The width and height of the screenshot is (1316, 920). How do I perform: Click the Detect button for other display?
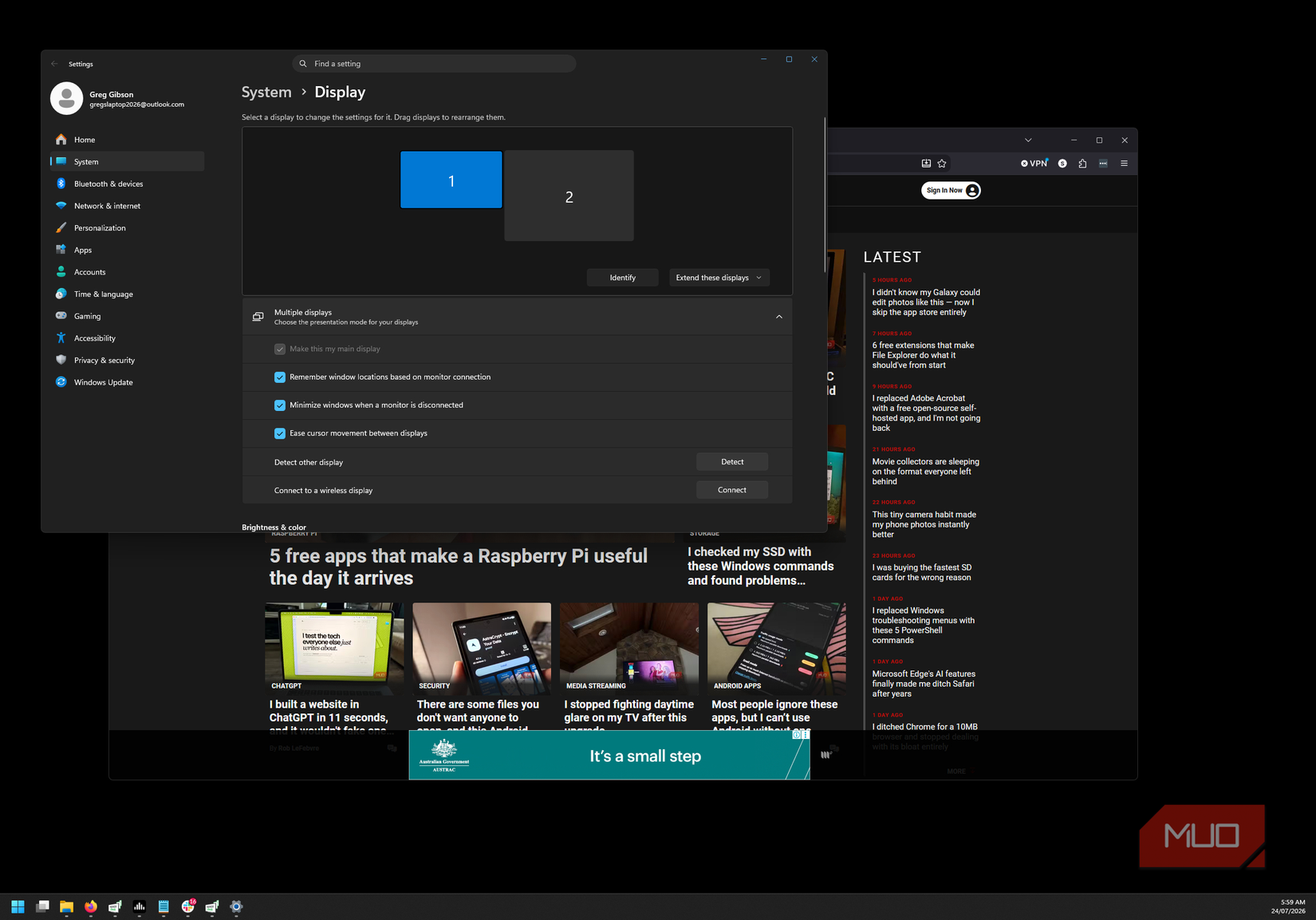[x=732, y=462]
